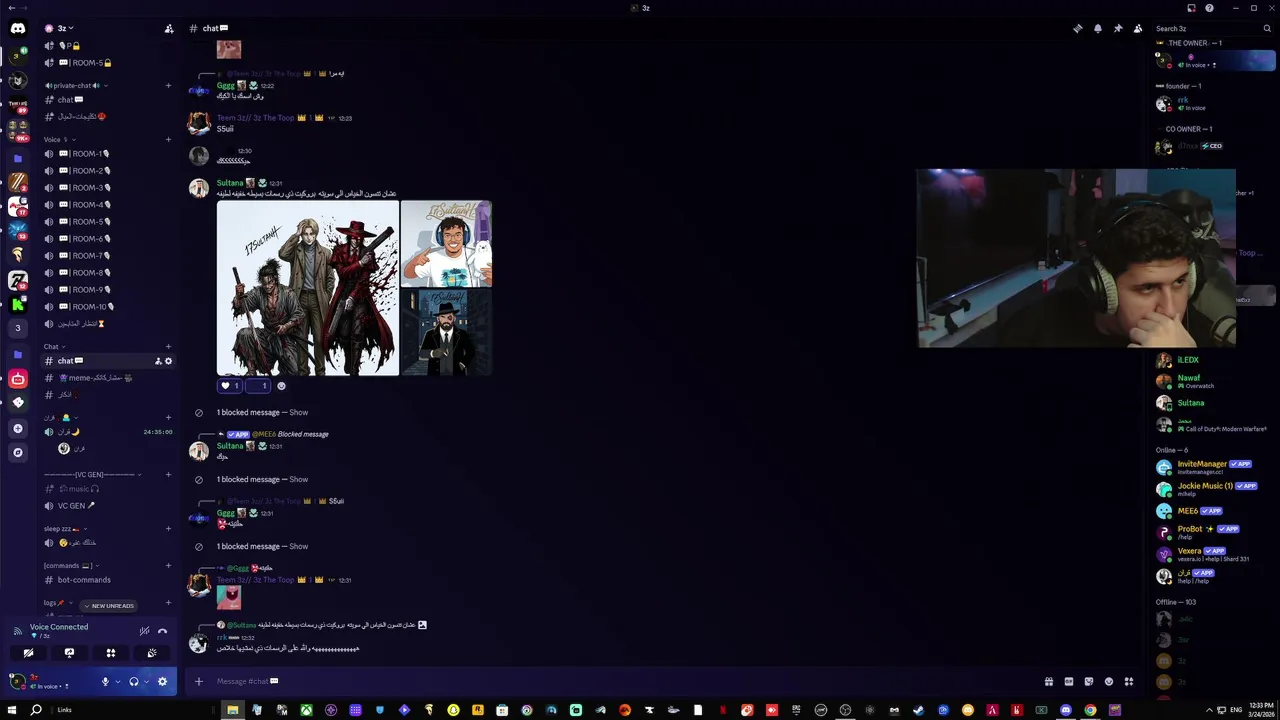Open the attachment plus button in message bar
The image size is (1280, 720).
tap(198, 682)
